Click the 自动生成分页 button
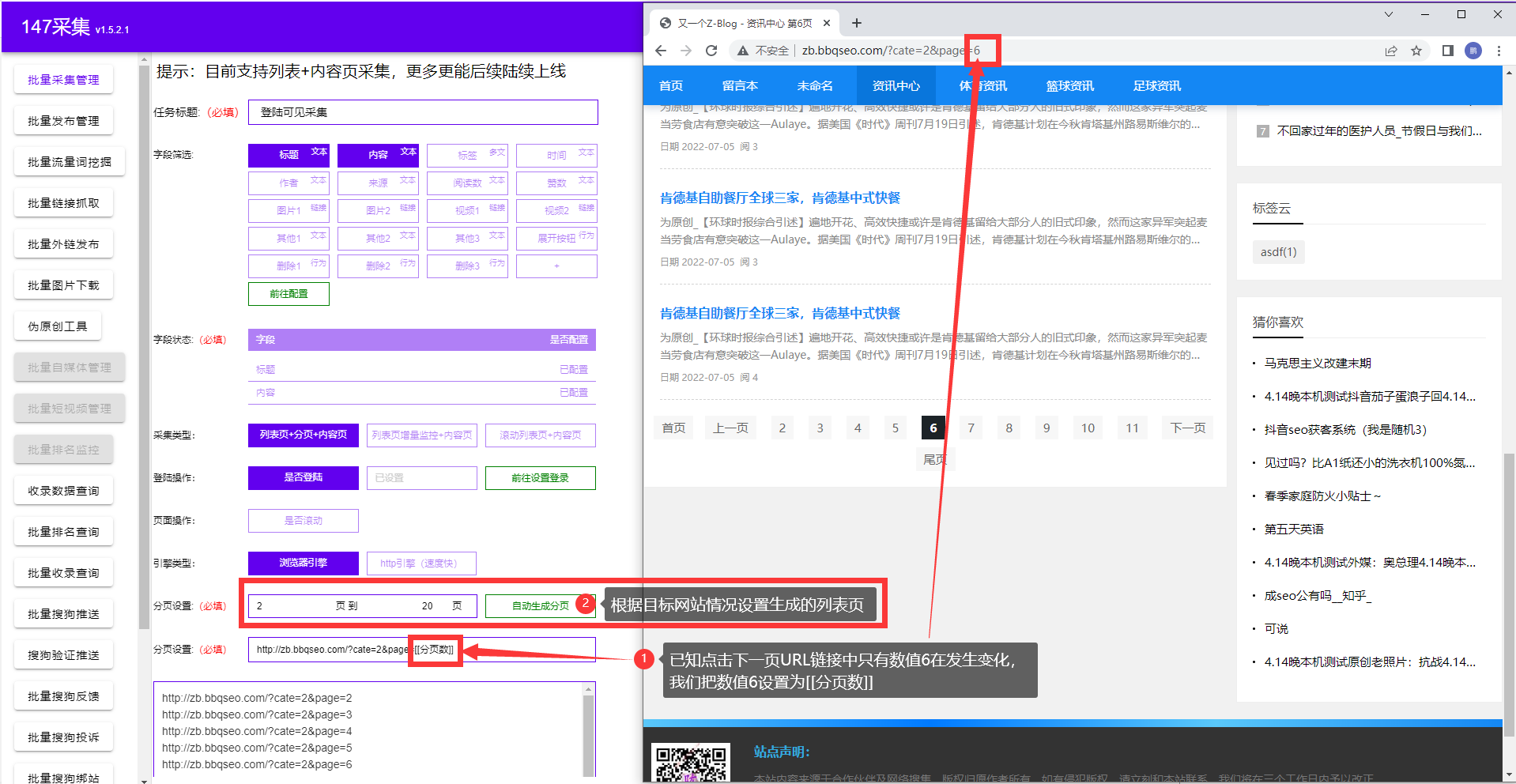 541,605
